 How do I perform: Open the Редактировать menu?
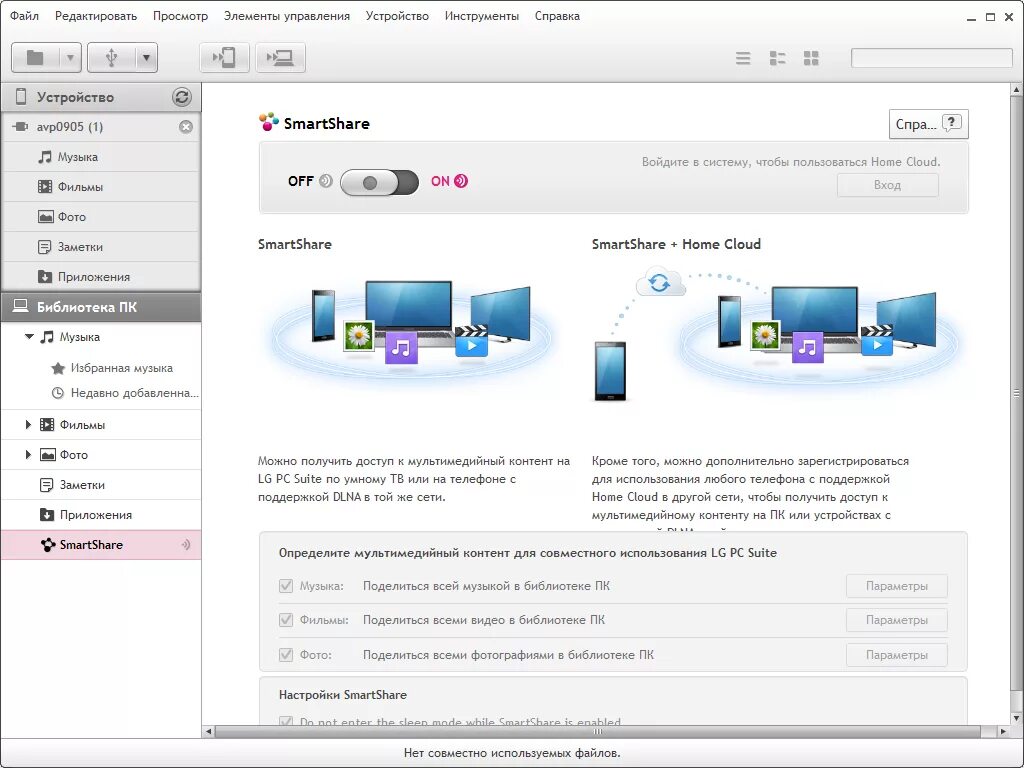[96, 16]
